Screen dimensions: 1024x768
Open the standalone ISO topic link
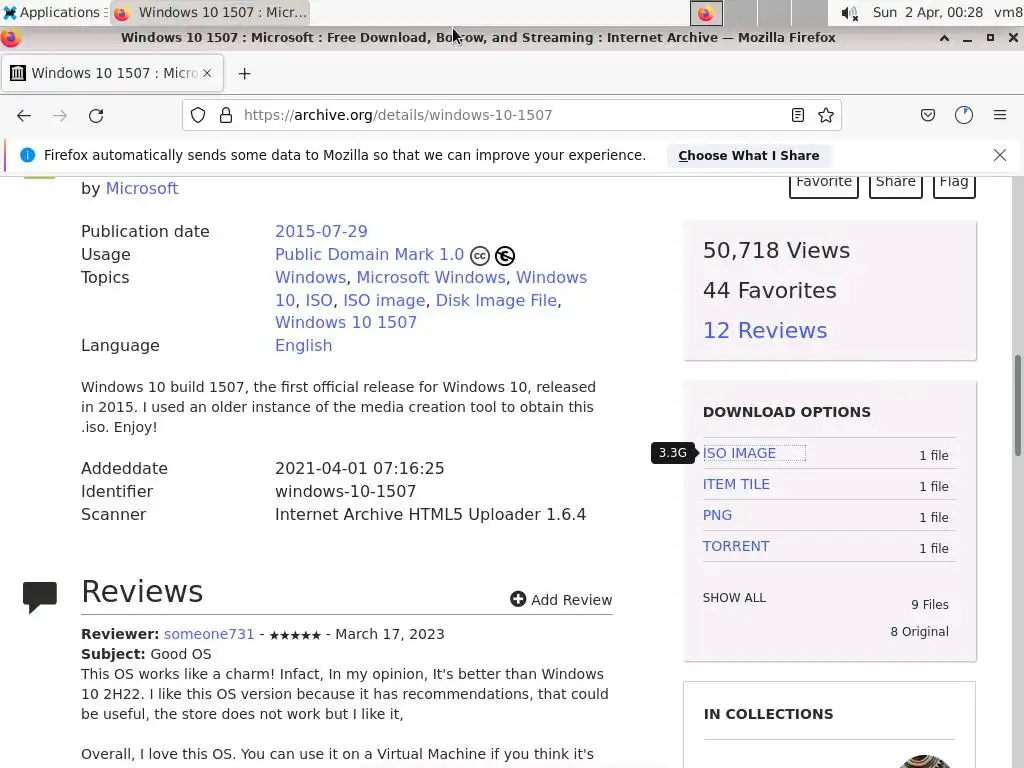click(319, 300)
